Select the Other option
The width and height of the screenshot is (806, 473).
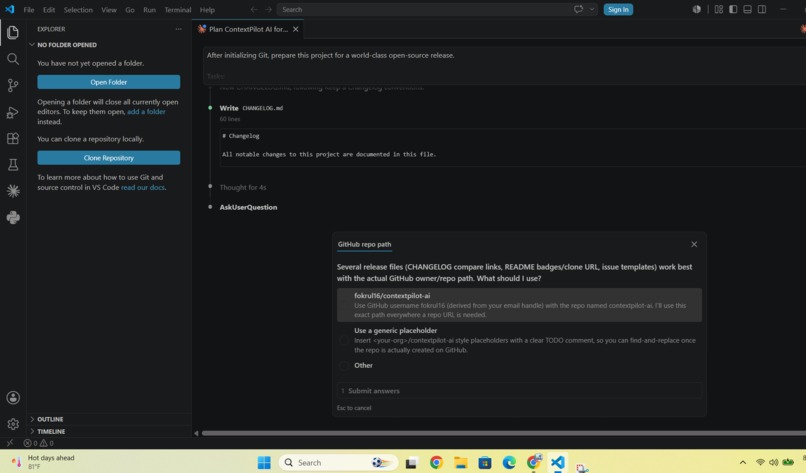pyautogui.click(x=519, y=366)
